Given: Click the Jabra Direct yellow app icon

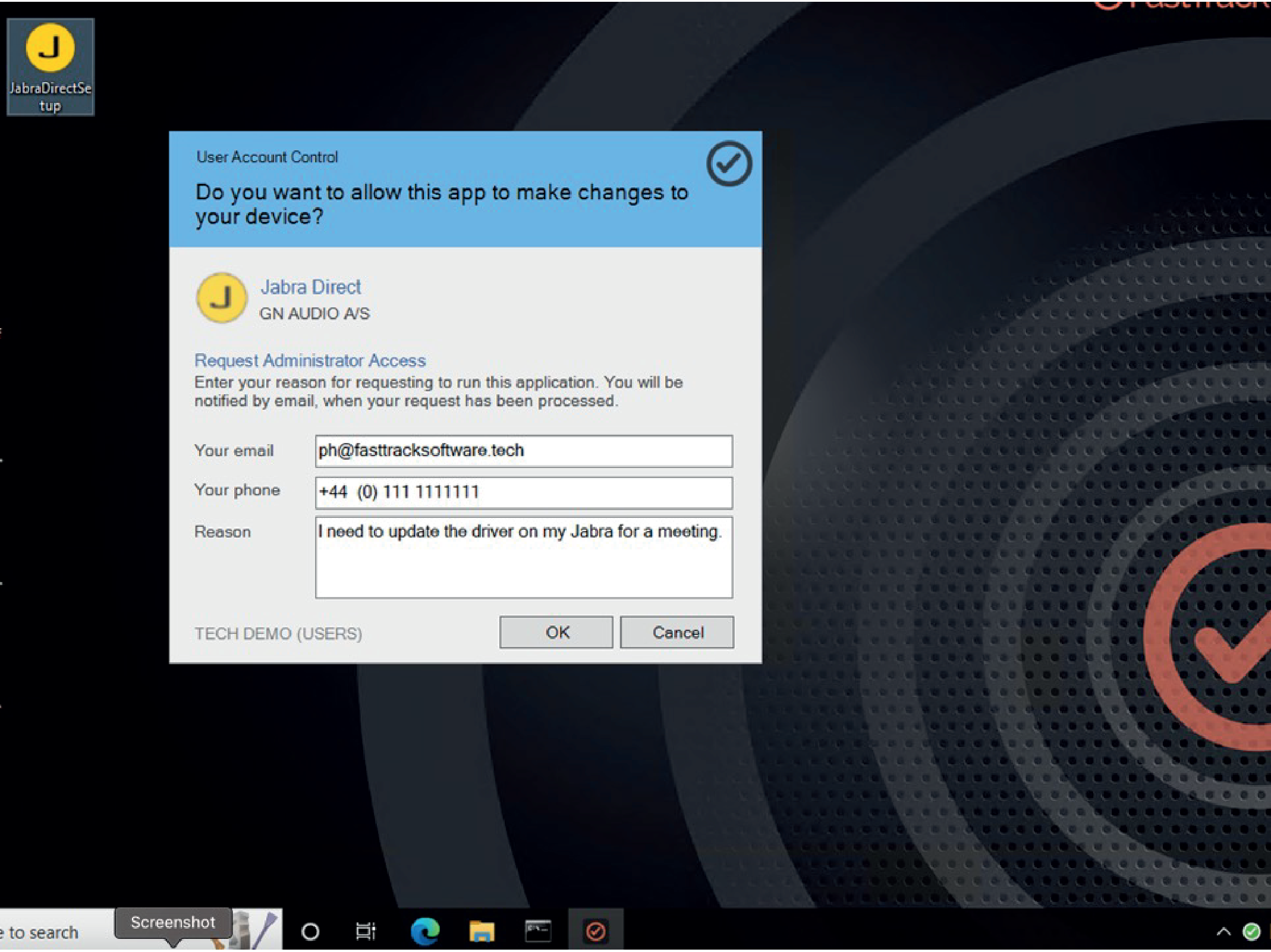Looking at the screenshot, I should tap(221, 297).
